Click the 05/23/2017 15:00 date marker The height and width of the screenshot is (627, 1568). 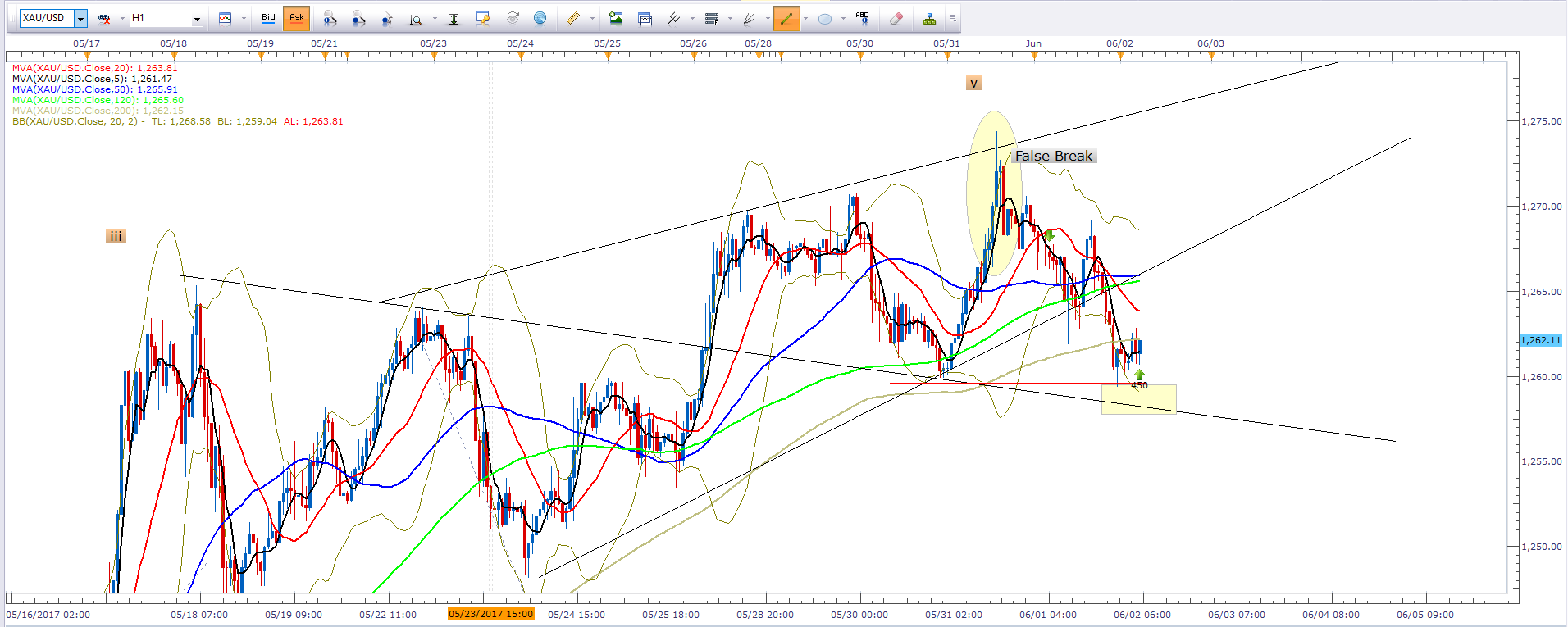tap(490, 614)
